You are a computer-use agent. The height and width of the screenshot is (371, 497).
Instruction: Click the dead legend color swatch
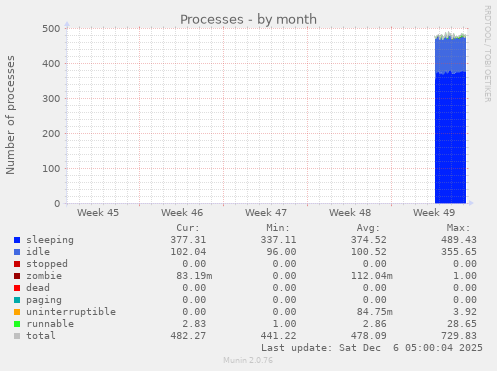point(17,288)
